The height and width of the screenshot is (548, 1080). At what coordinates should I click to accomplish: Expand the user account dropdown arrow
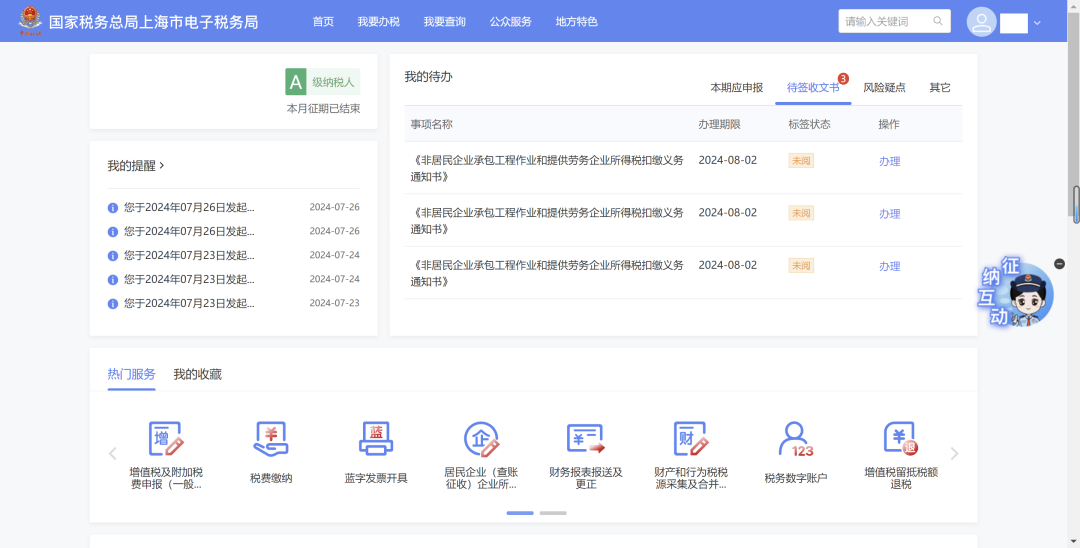(x=1037, y=23)
